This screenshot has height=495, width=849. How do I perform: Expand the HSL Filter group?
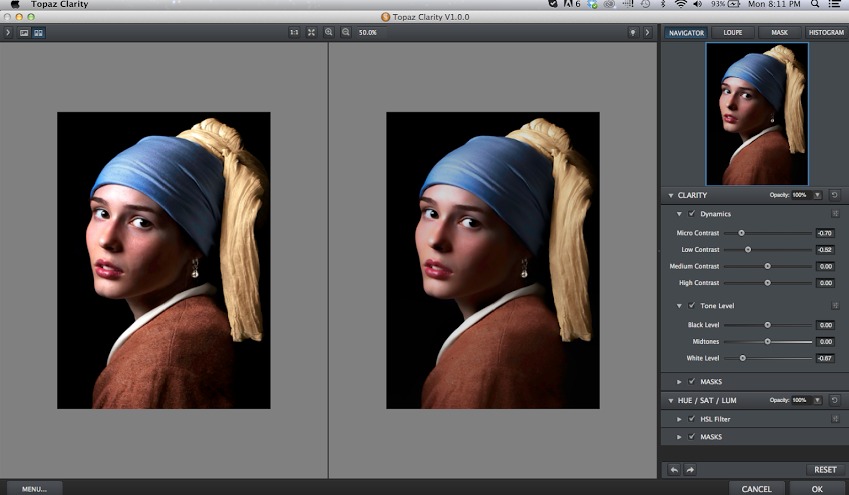click(679, 419)
